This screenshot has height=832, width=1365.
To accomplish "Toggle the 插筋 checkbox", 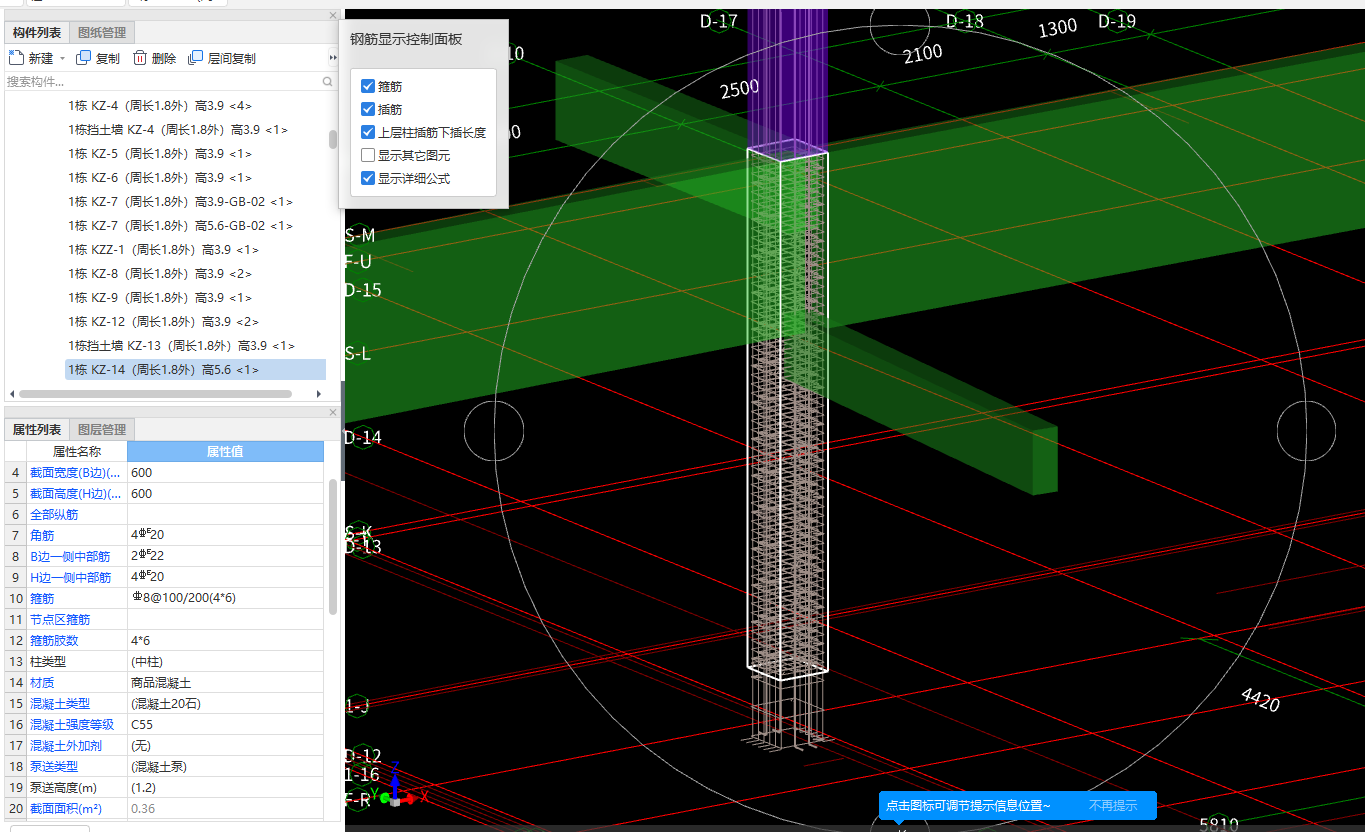I will click(368, 109).
